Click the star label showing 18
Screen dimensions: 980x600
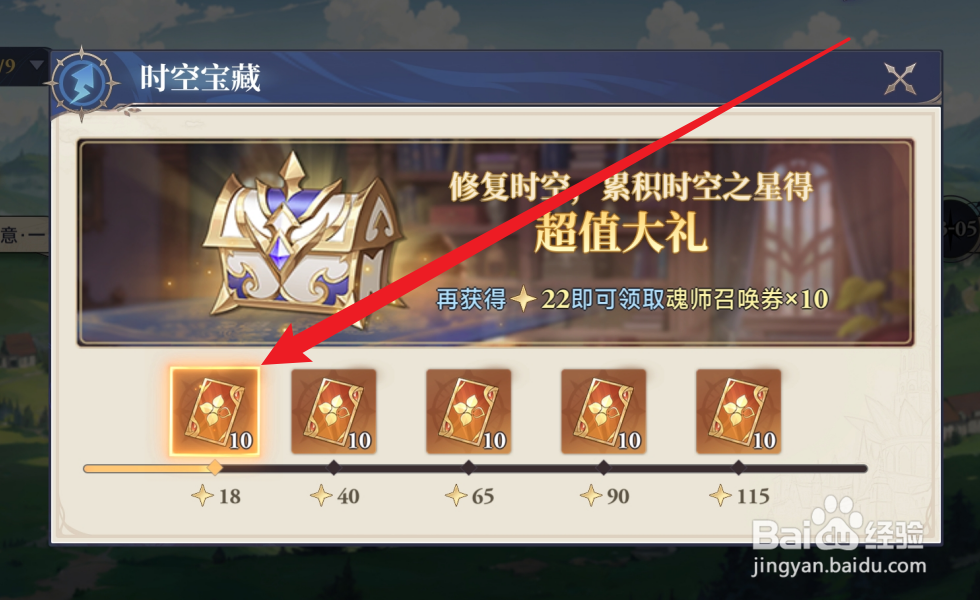pos(216,496)
